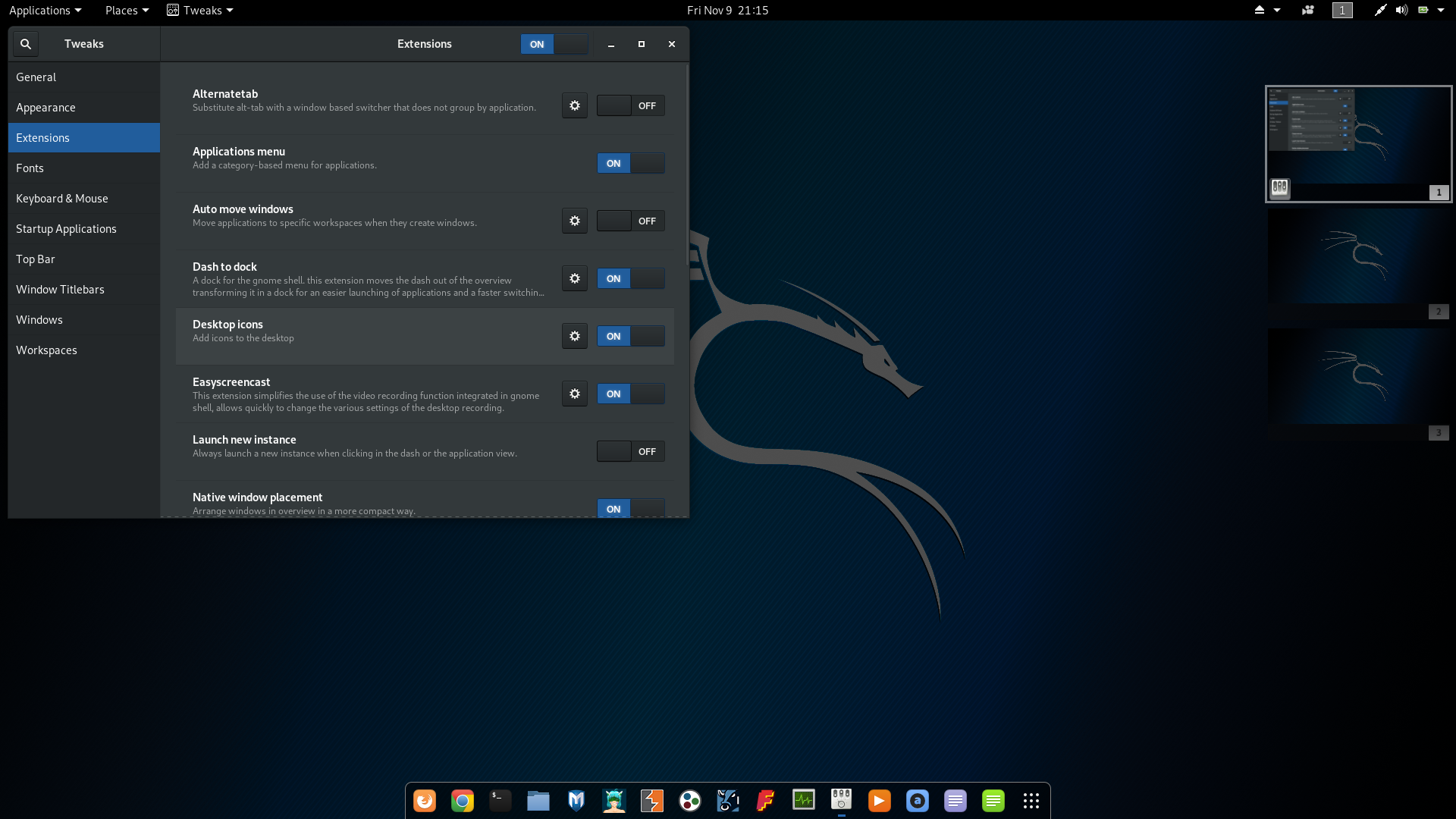Toggle the Native window placement switch
The image size is (1456, 819).
click(631, 508)
